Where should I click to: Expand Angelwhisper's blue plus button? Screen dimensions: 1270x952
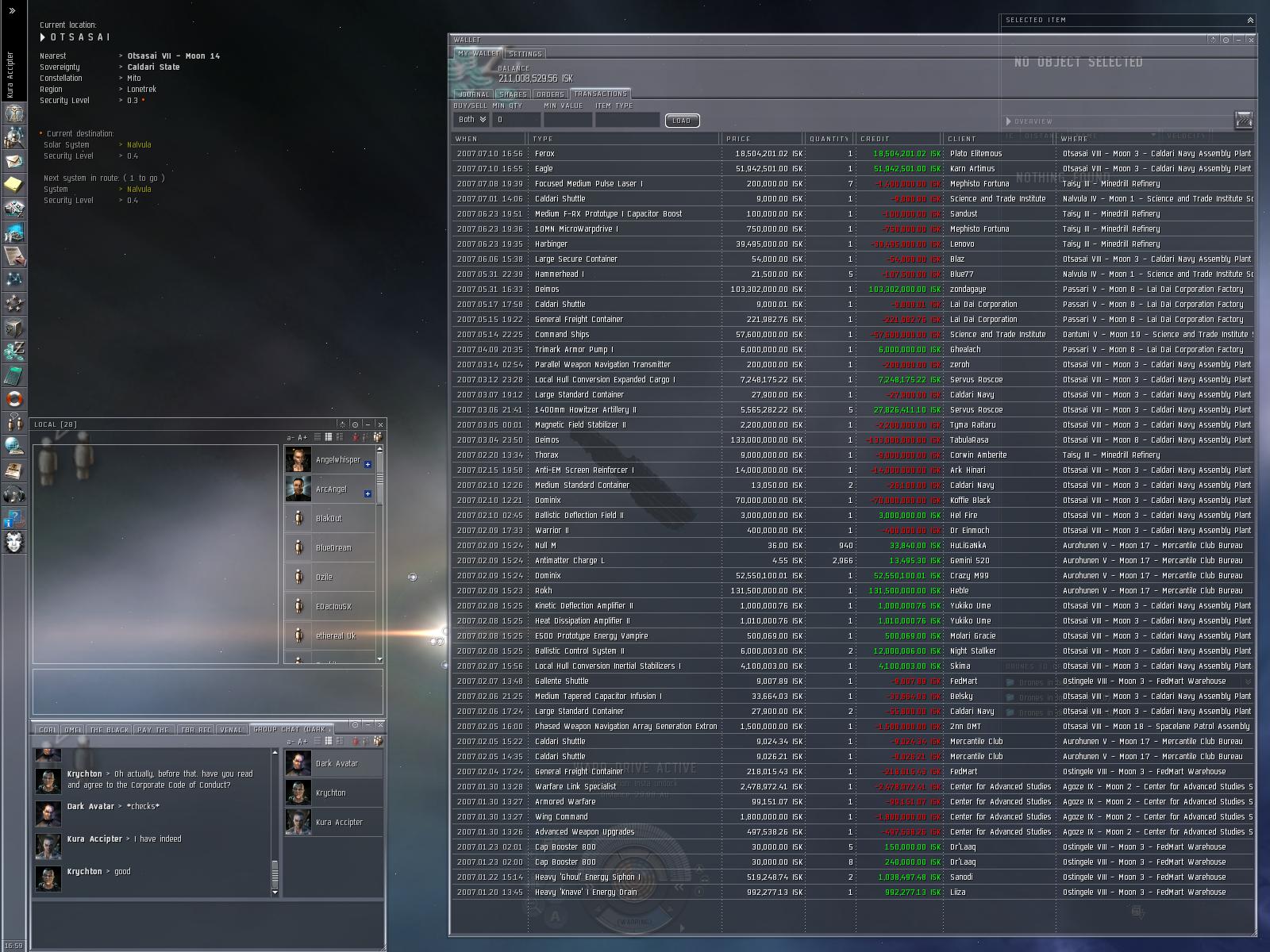pyautogui.click(x=368, y=465)
